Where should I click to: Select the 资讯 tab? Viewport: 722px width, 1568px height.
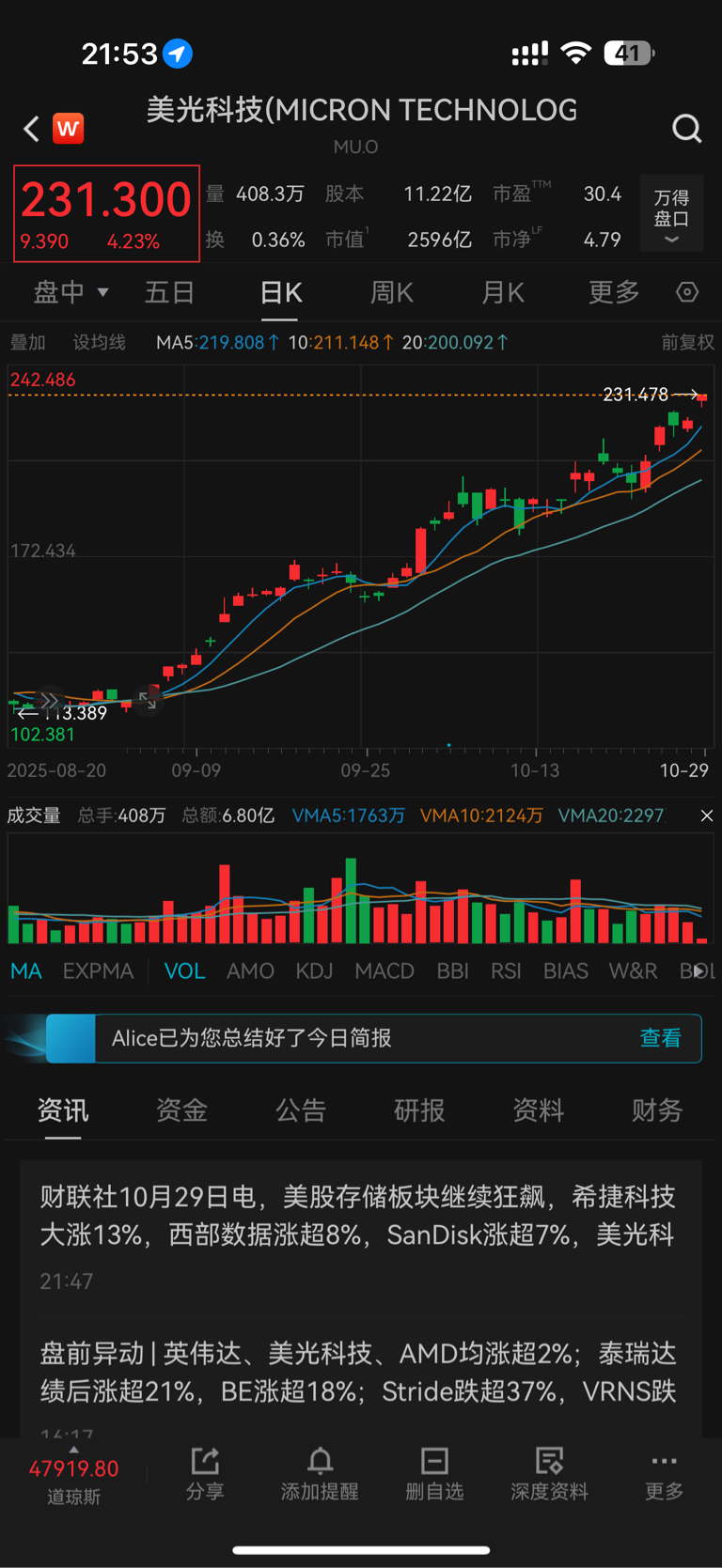click(x=63, y=1110)
